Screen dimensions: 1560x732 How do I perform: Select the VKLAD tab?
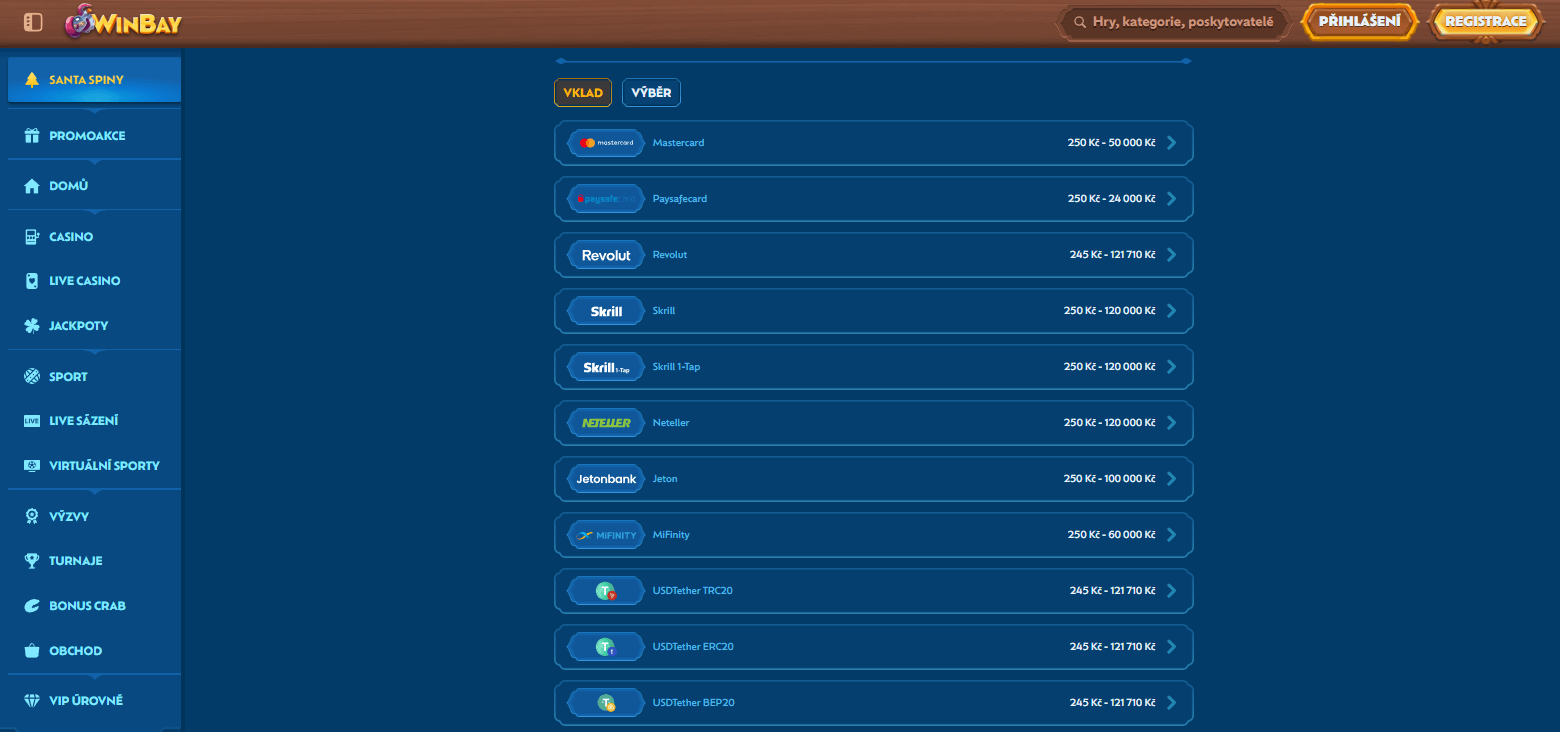click(x=583, y=92)
